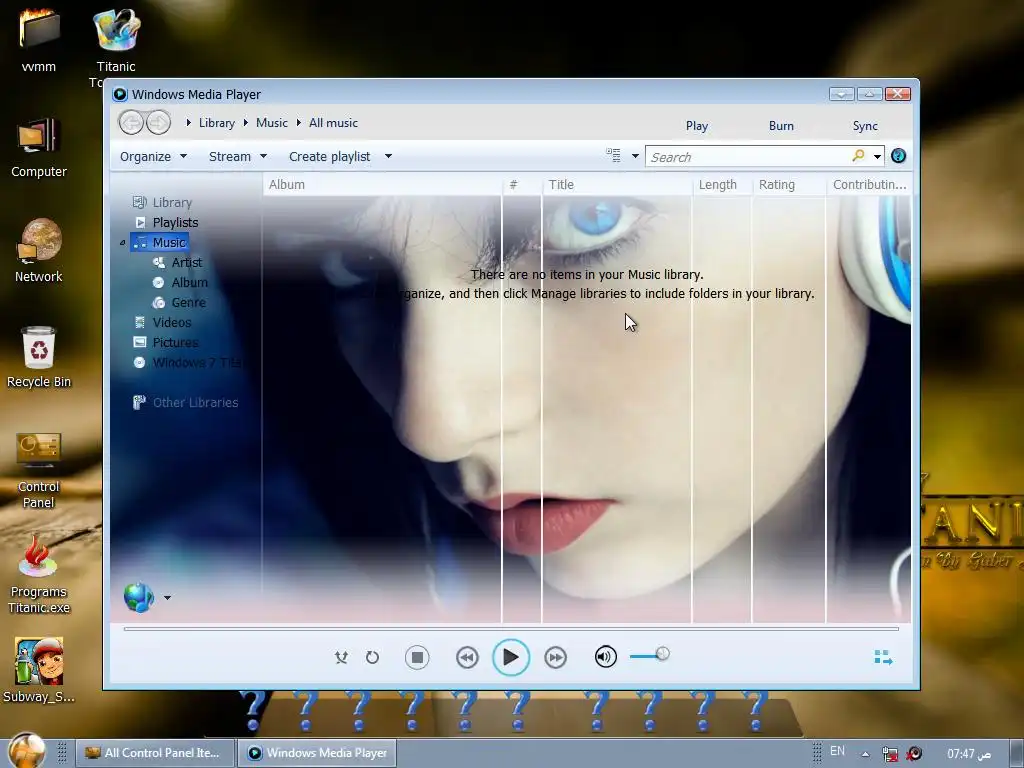This screenshot has width=1024, height=768.
Task: Expand the arrow before Music breadcrumb
Action: coord(246,123)
